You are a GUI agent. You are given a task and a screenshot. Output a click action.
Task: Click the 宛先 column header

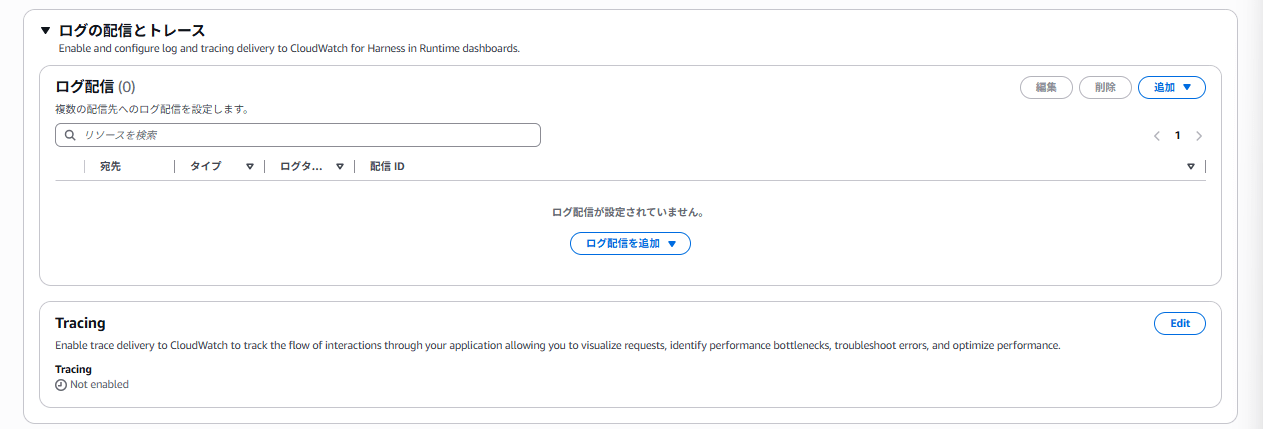(x=110, y=167)
